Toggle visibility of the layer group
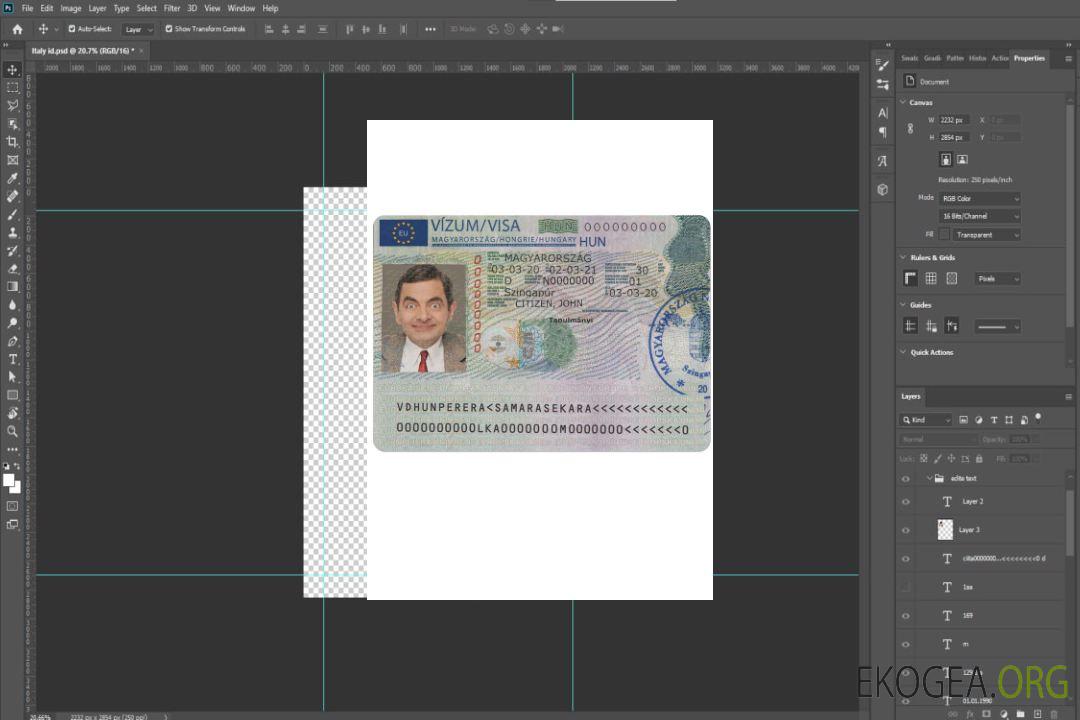 pyautogui.click(x=906, y=479)
